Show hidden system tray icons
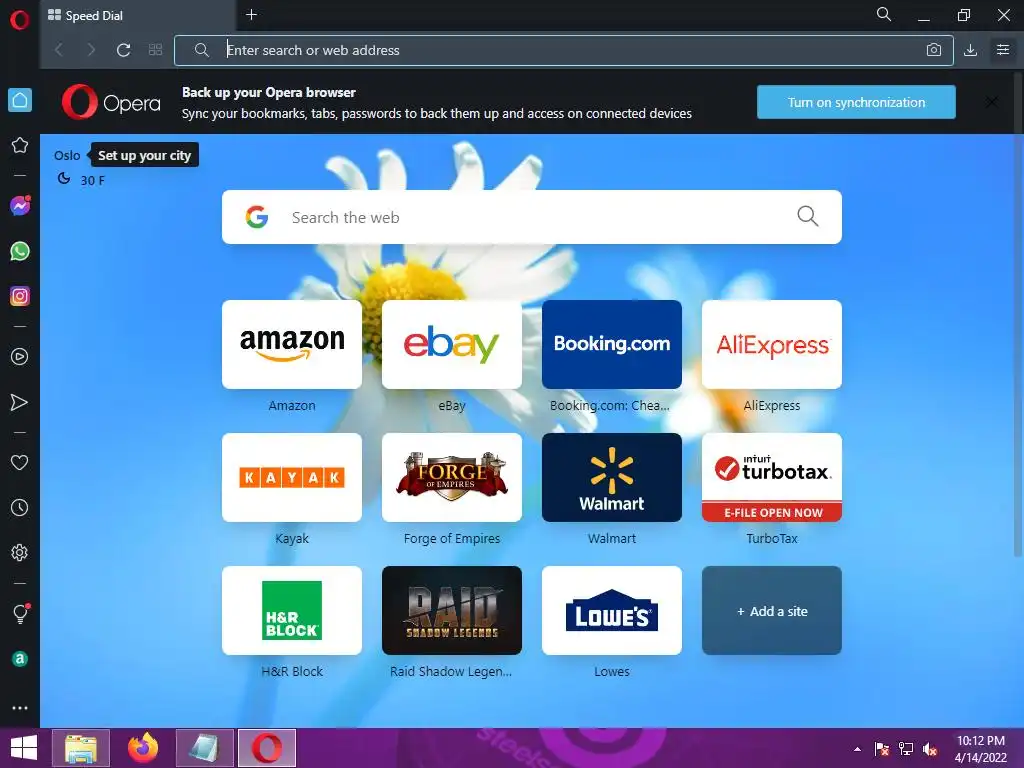 coord(857,749)
